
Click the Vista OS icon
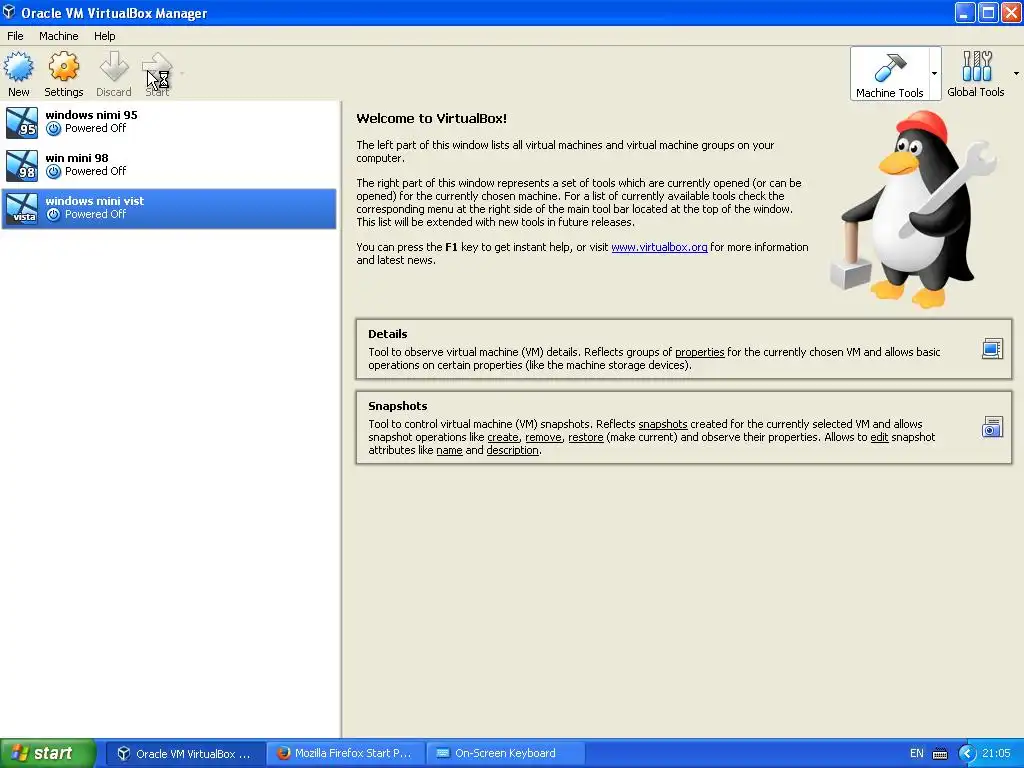point(22,209)
